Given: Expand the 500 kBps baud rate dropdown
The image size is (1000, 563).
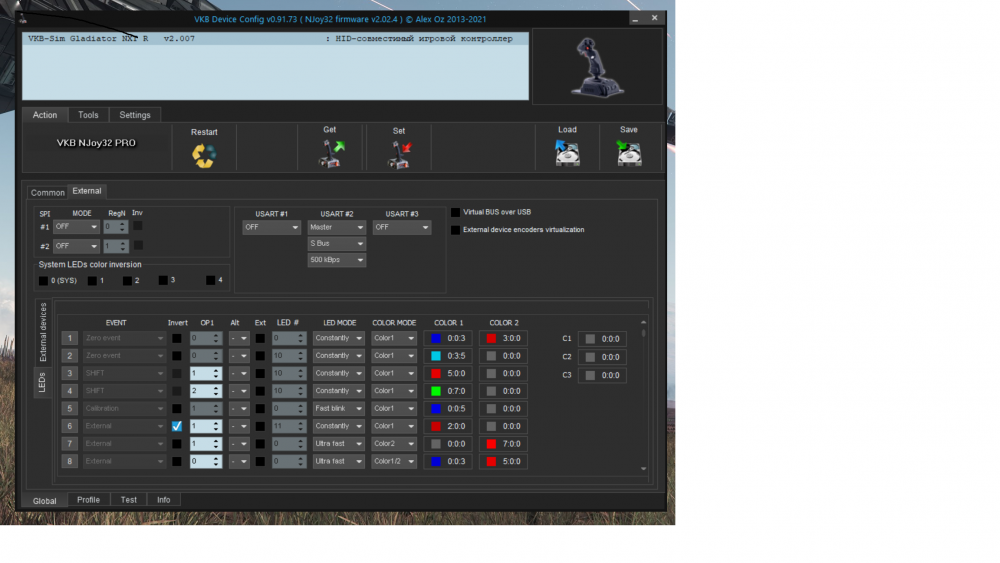Looking at the screenshot, I should click(336, 260).
